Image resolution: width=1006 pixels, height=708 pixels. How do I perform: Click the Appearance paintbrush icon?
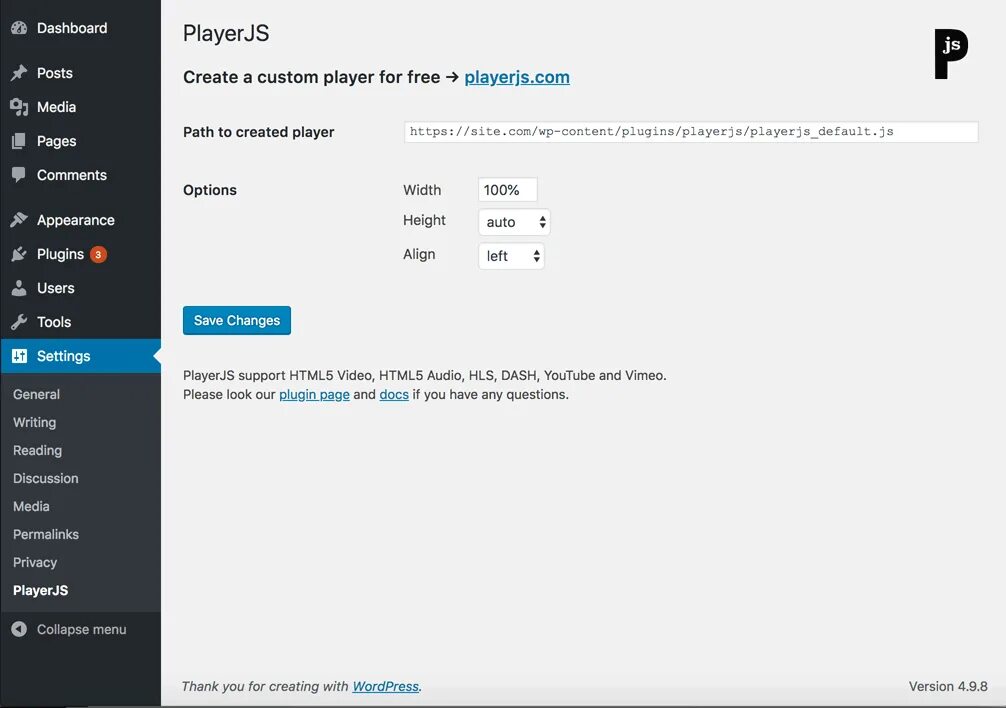[x=19, y=220]
